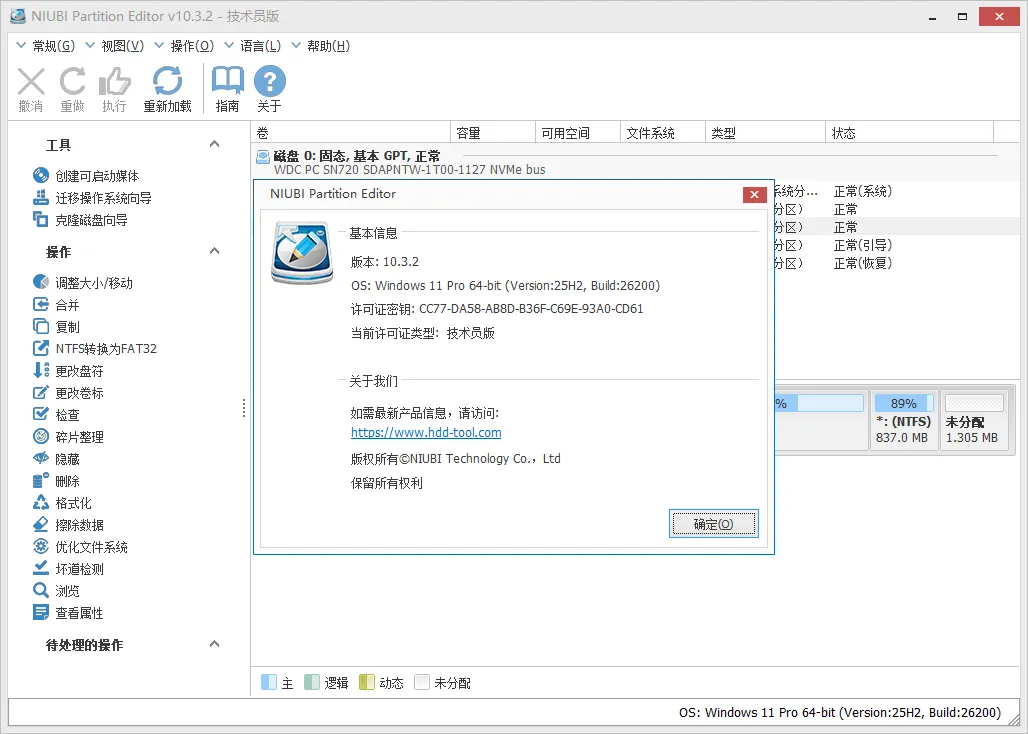Click the 类型 column header
This screenshot has width=1028, height=734.
(764, 133)
